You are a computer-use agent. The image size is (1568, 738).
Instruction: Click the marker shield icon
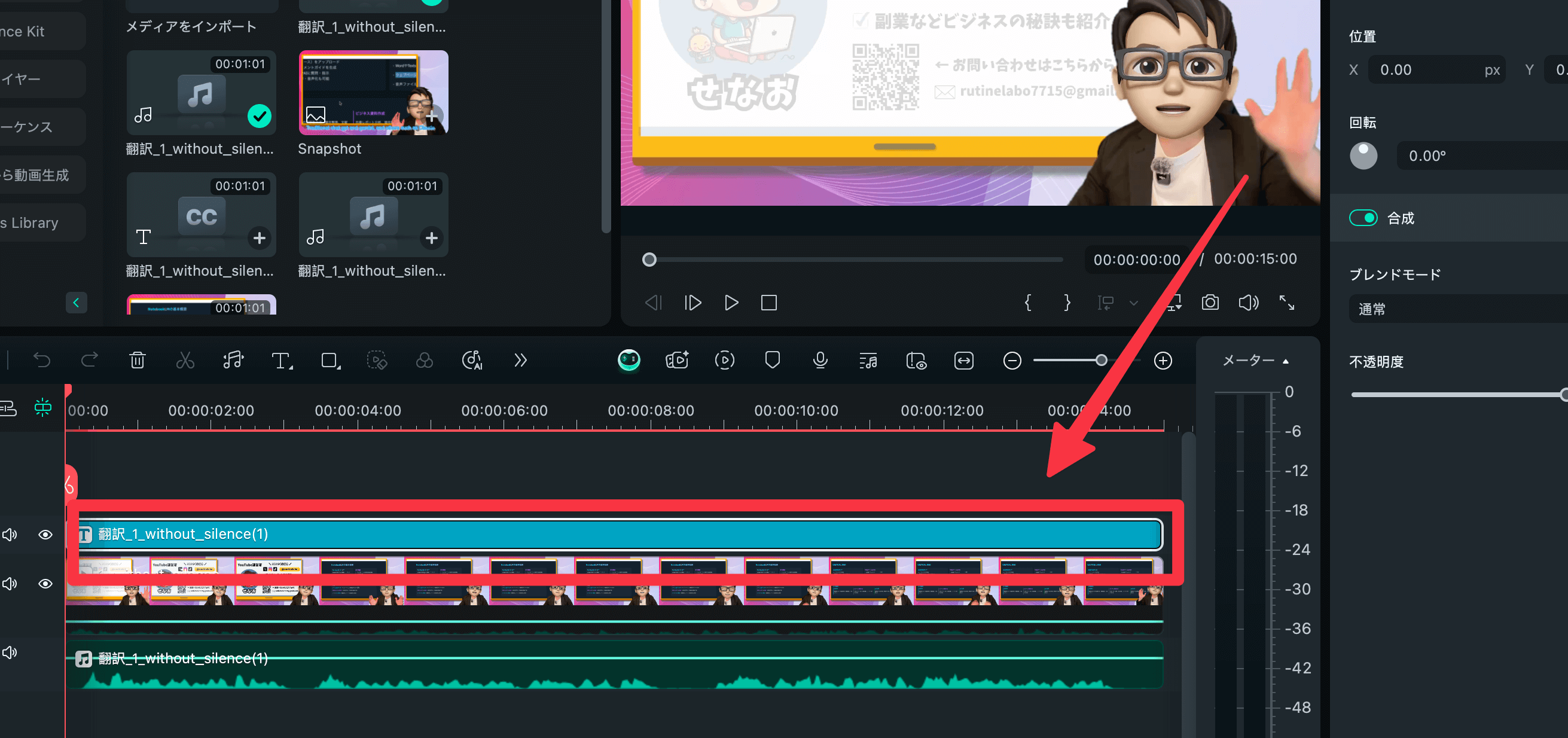click(x=772, y=361)
